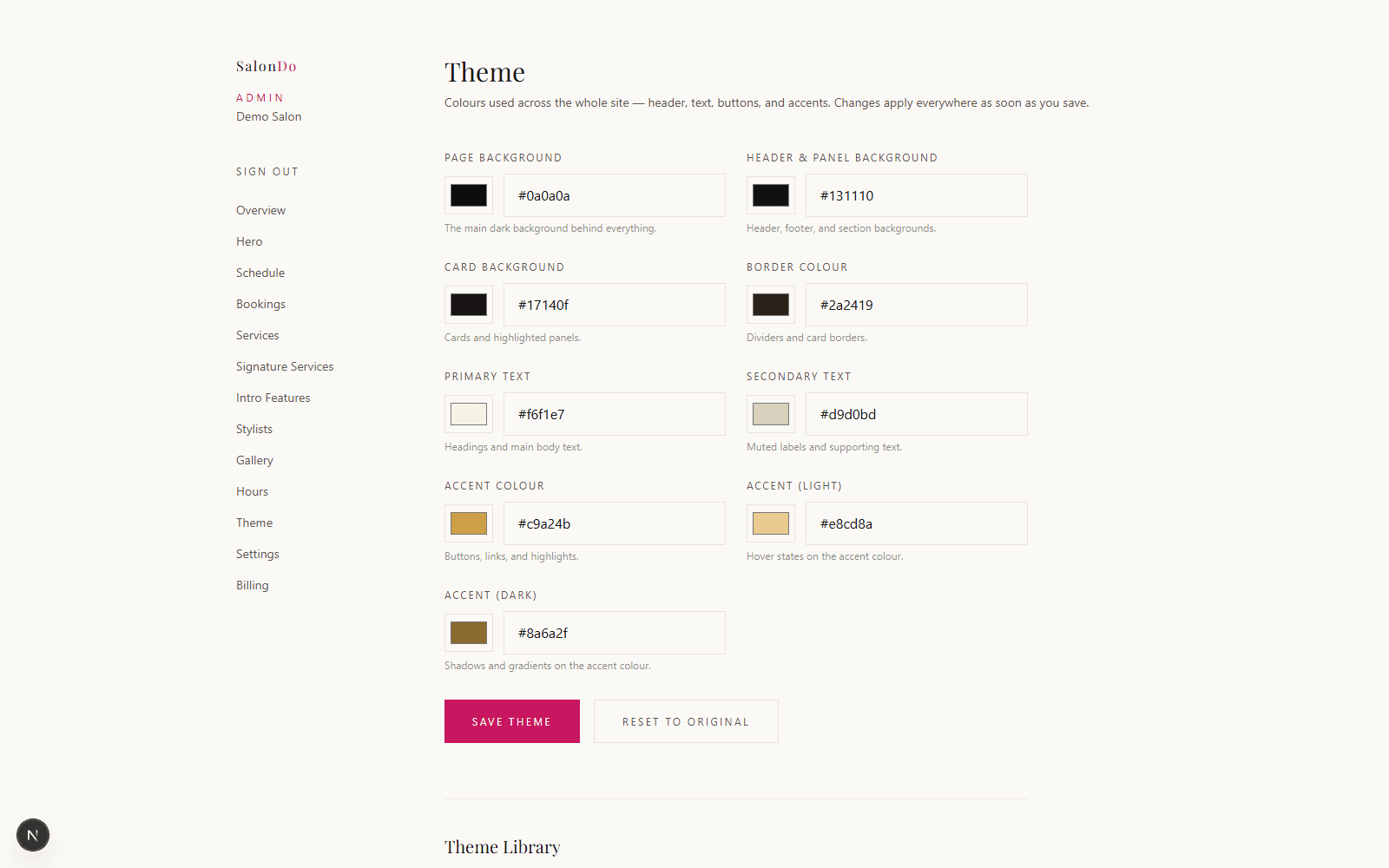The image size is (1389, 868).
Task: Pick the Header & Panel Background swatch
Action: click(x=771, y=195)
